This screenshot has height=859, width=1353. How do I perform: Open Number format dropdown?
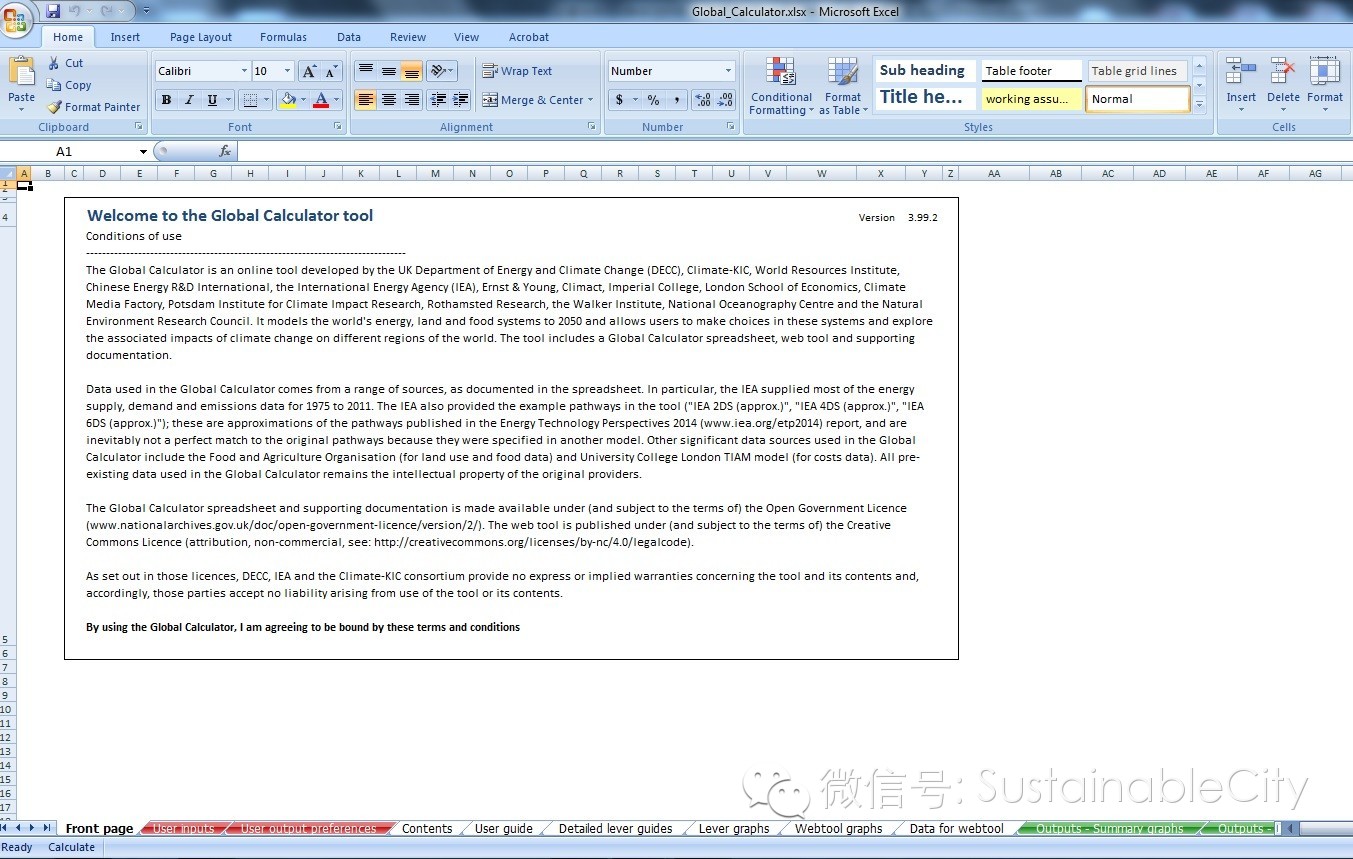(728, 71)
